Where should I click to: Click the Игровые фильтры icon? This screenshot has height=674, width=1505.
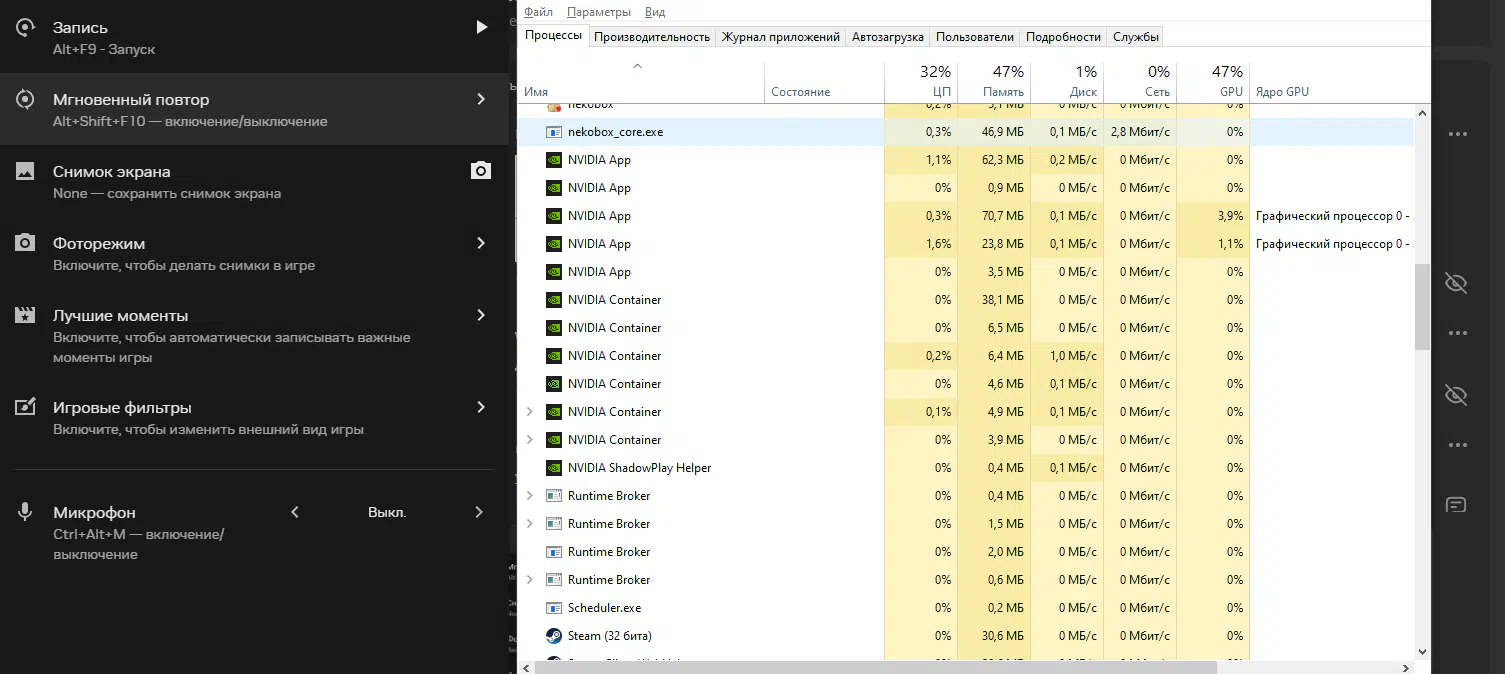coord(25,407)
